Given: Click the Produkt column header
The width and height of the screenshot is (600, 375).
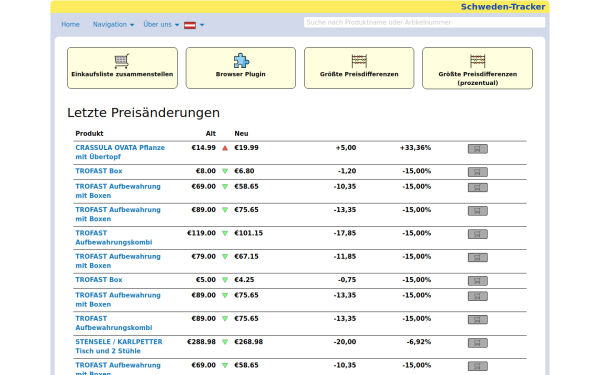Looking at the screenshot, I should pos(89,134).
